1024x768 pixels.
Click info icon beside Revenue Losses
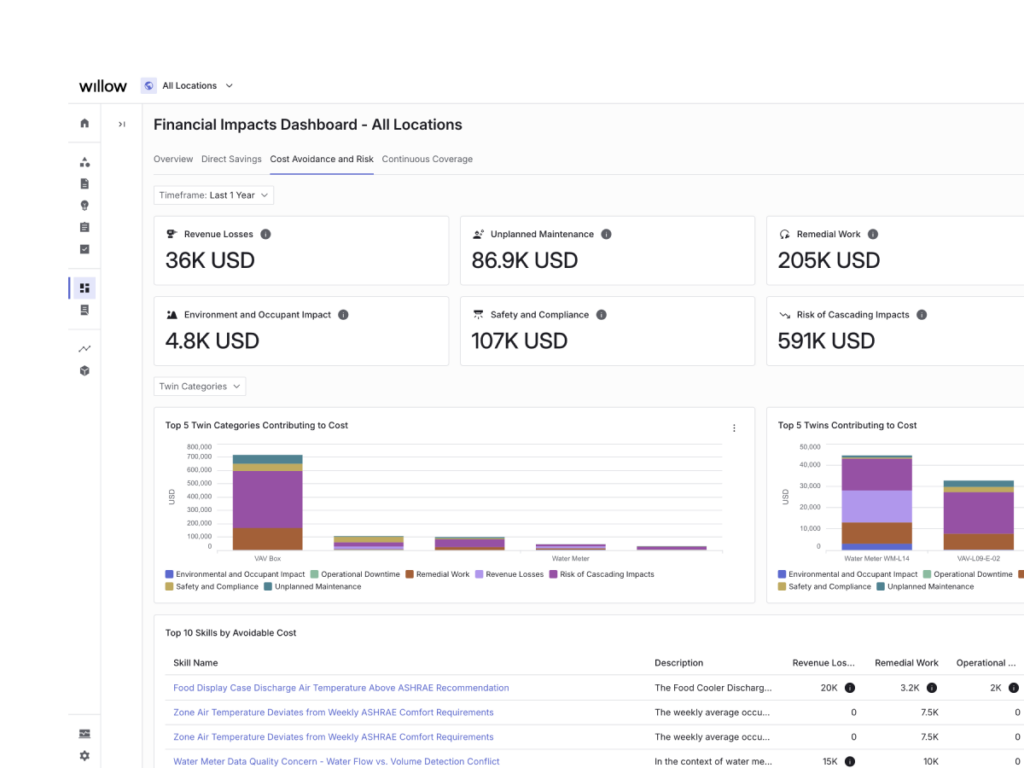coord(266,234)
